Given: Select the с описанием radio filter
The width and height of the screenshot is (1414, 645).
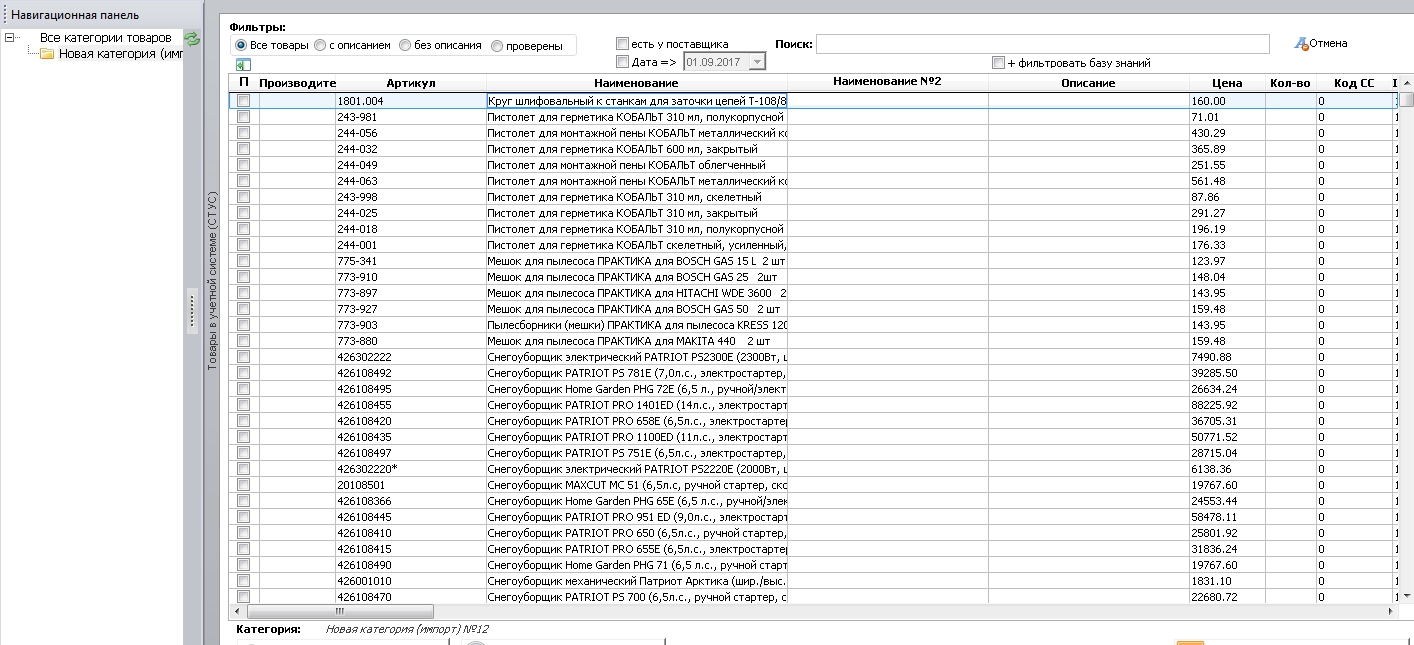Looking at the screenshot, I should pos(320,45).
